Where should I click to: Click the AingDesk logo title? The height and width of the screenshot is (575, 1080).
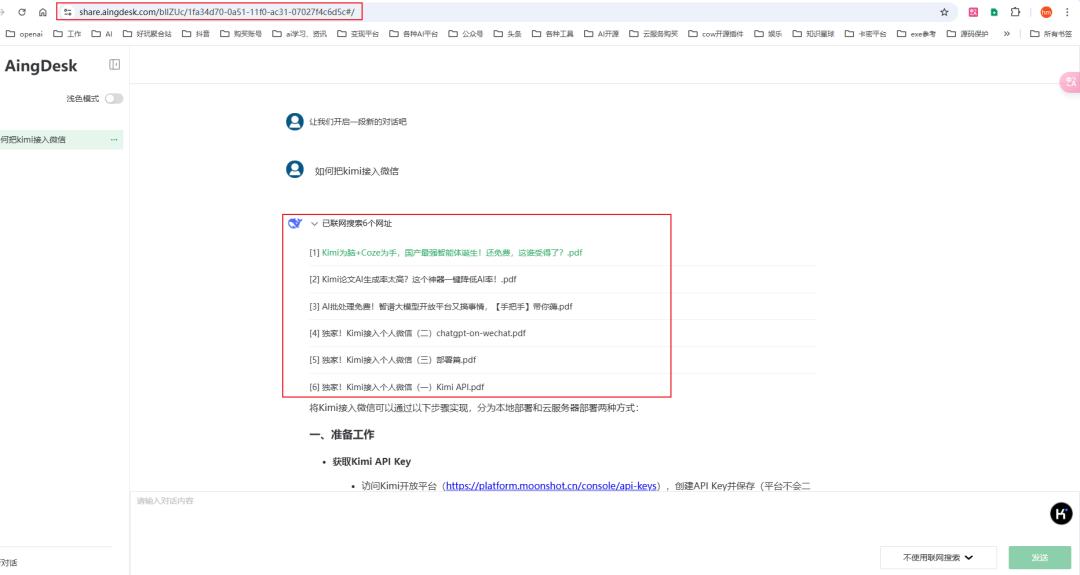click(x=41, y=66)
